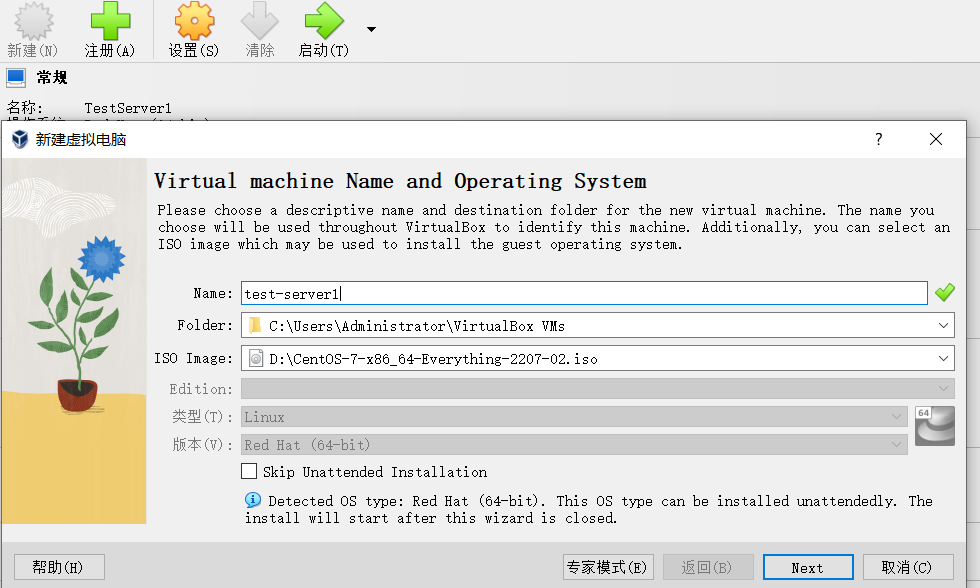Click the disc icon in ISO Image field

pyautogui.click(x=256, y=358)
